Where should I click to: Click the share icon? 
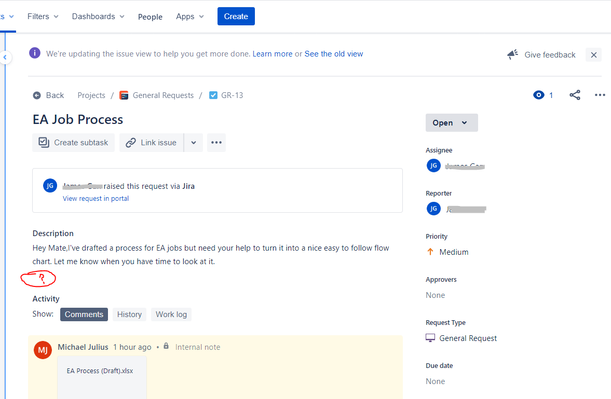[x=575, y=95]
